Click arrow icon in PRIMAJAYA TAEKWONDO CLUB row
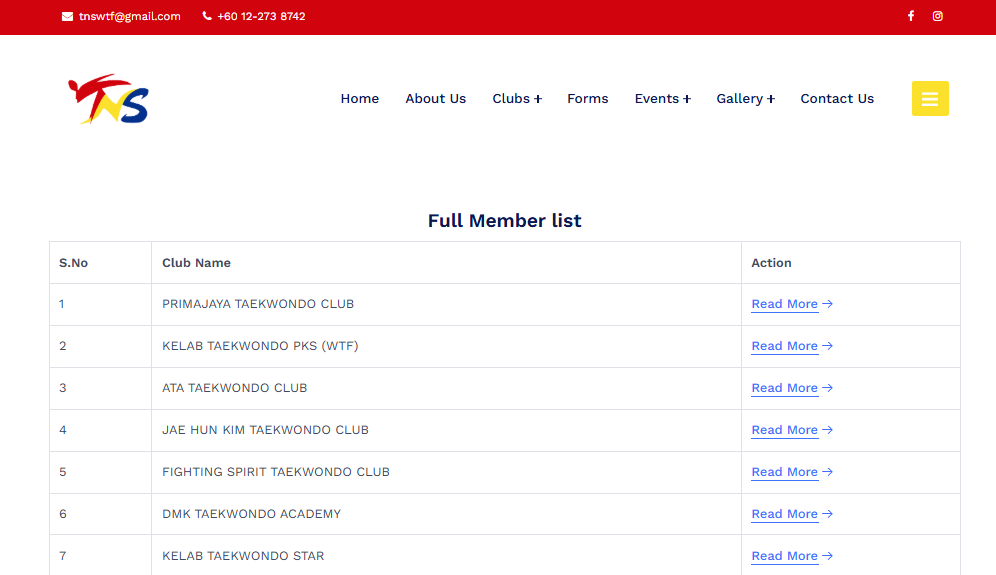This screenshot has width=996, height=575. pyautogui.click(x=827, y=304)
